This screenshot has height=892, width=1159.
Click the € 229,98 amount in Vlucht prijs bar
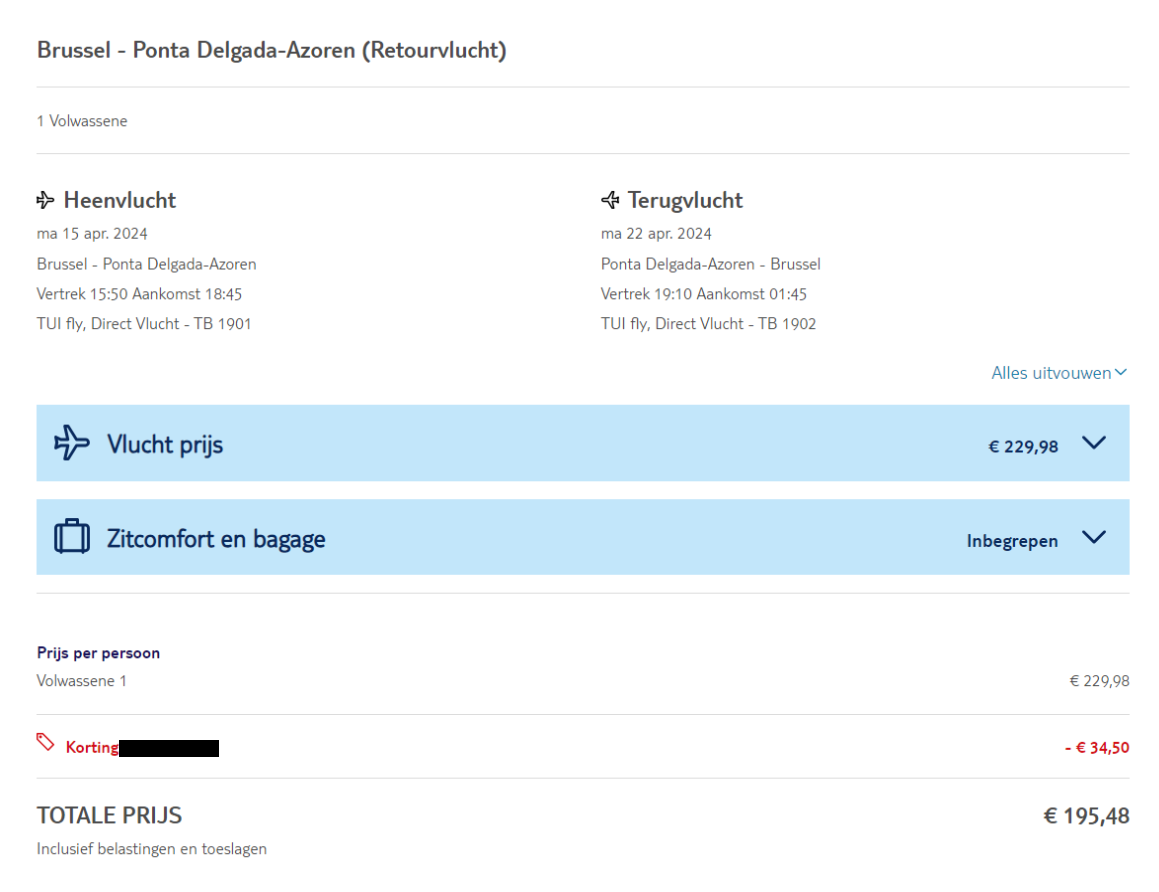[1023, 447]
